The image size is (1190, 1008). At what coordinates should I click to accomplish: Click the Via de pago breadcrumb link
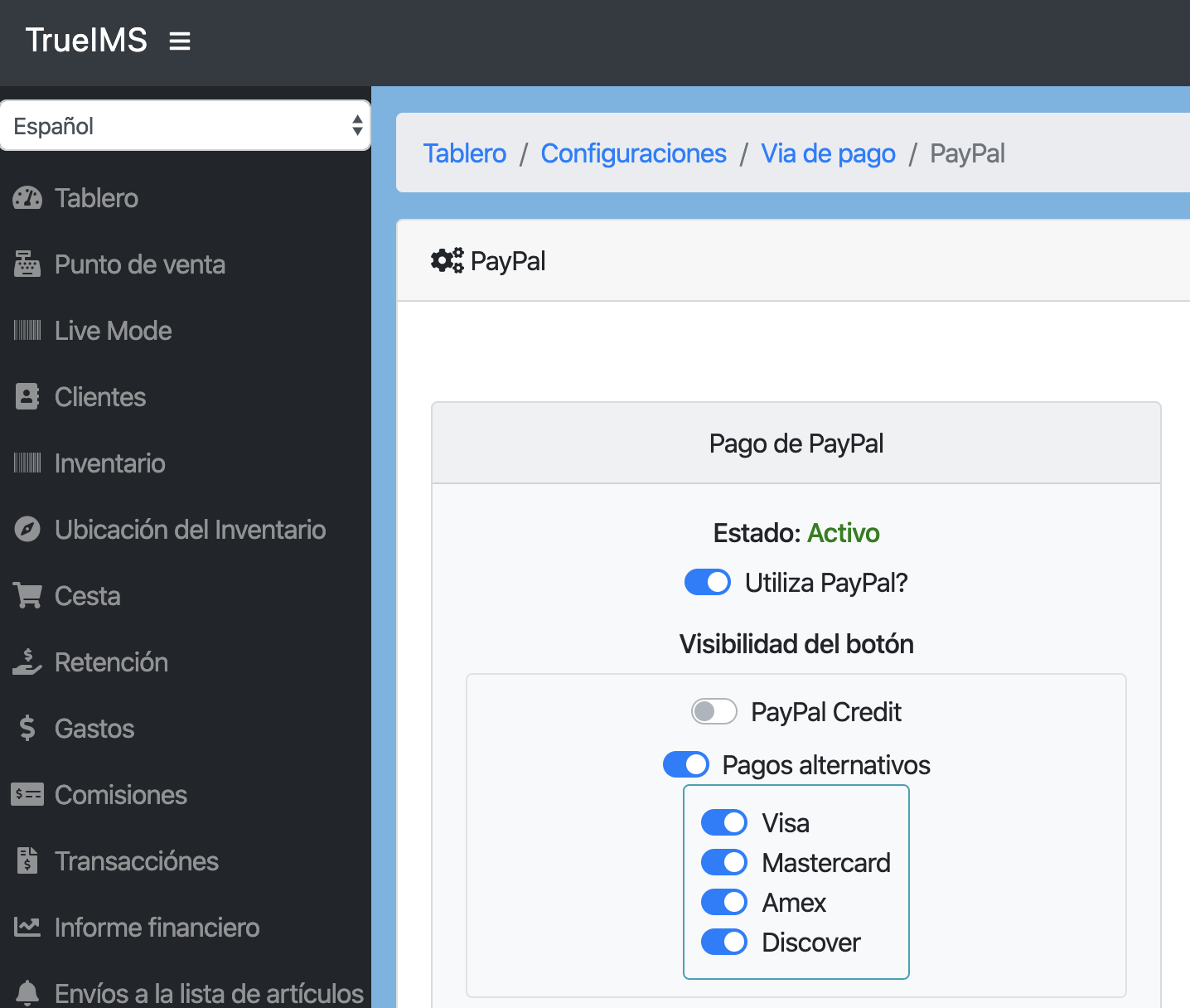829,153
